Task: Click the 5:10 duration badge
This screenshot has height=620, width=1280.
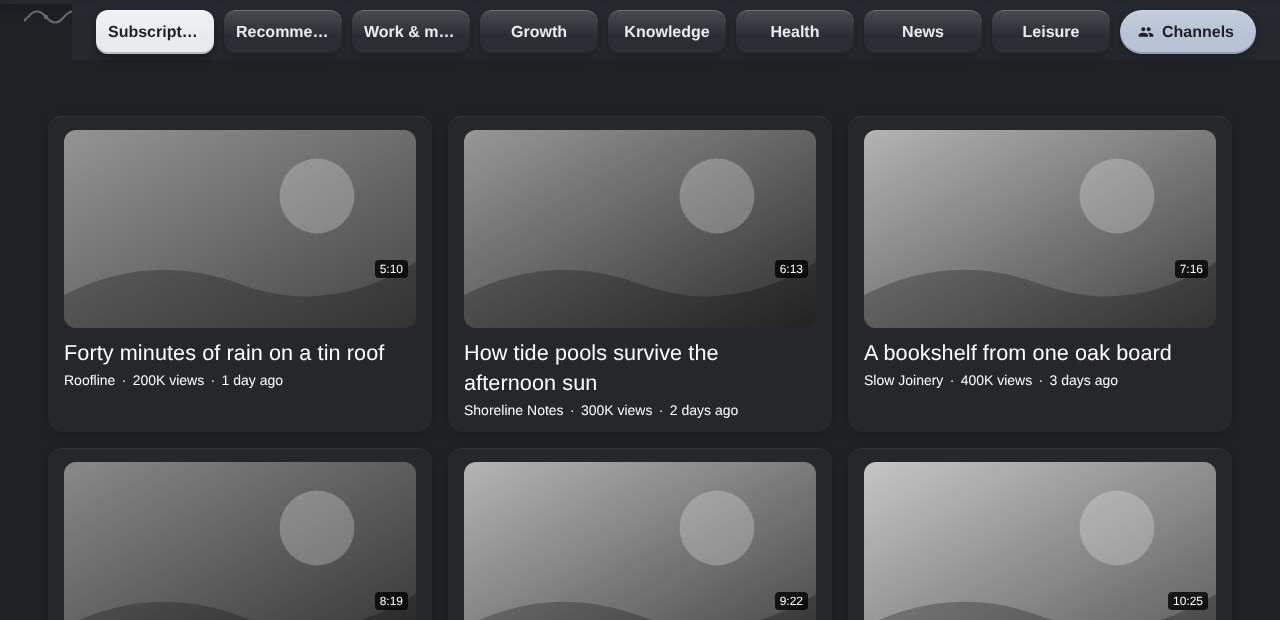Action: [391, 269]
